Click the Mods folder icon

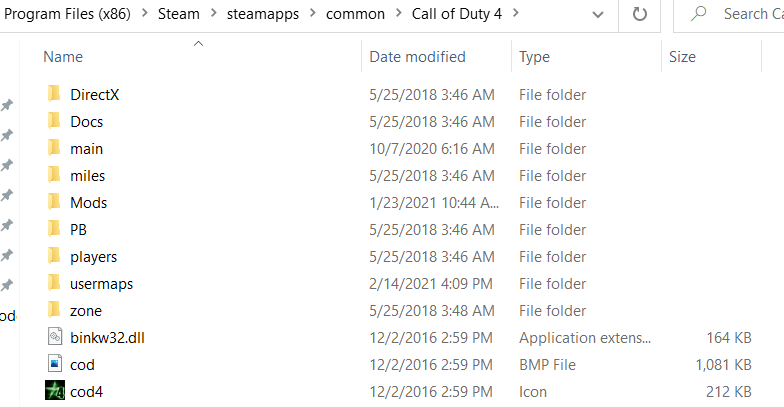click(54, 202)
